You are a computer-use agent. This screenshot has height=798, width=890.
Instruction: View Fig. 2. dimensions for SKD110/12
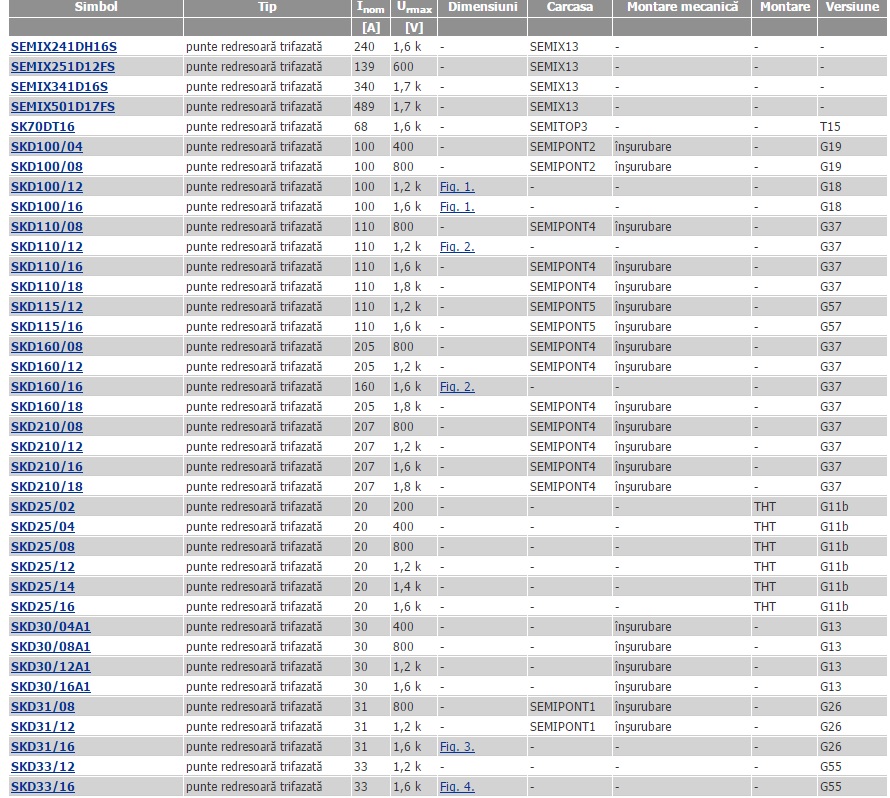click(457, 247)
